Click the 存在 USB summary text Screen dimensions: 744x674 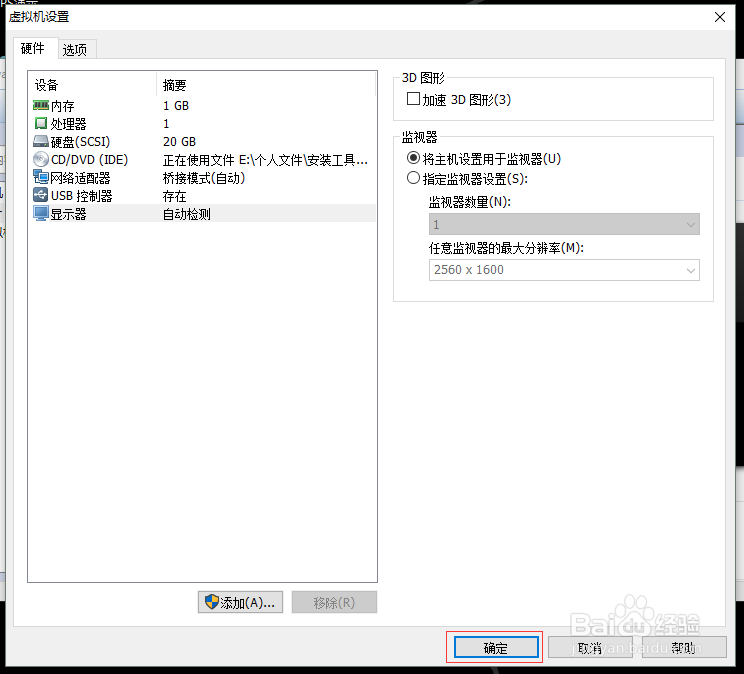[x=175, y=196]
